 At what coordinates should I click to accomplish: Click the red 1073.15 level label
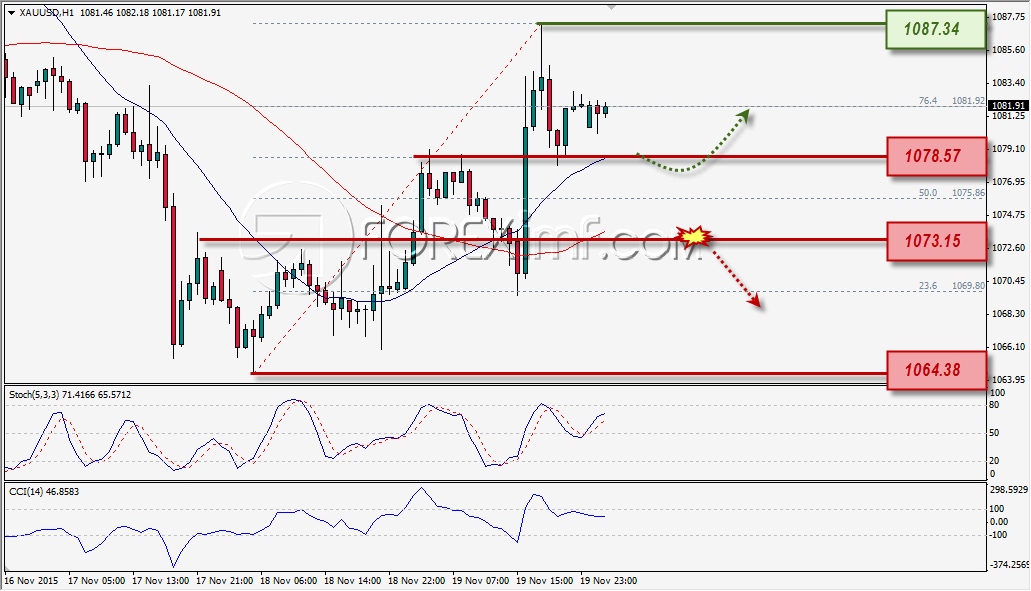(x=936, y=241)
